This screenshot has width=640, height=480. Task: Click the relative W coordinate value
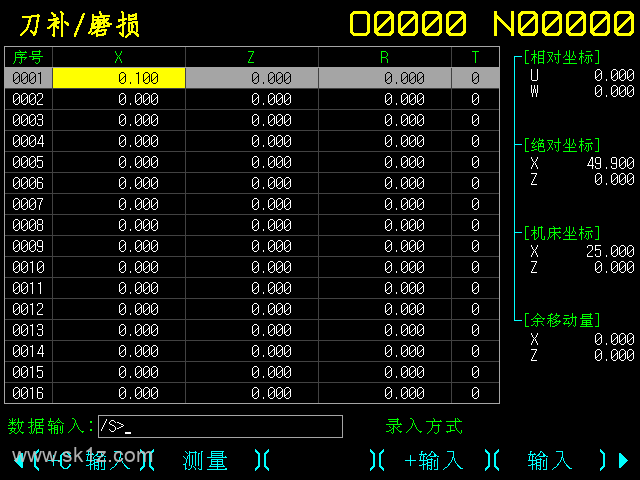pyautogui.click(x=614, y=91)
